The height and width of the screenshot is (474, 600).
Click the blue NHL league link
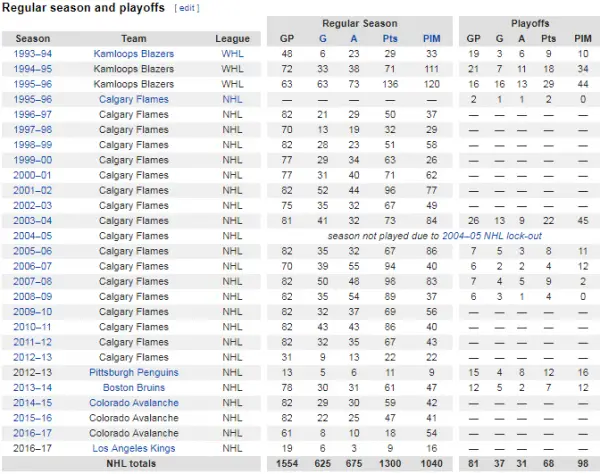[x=232, y=99]
